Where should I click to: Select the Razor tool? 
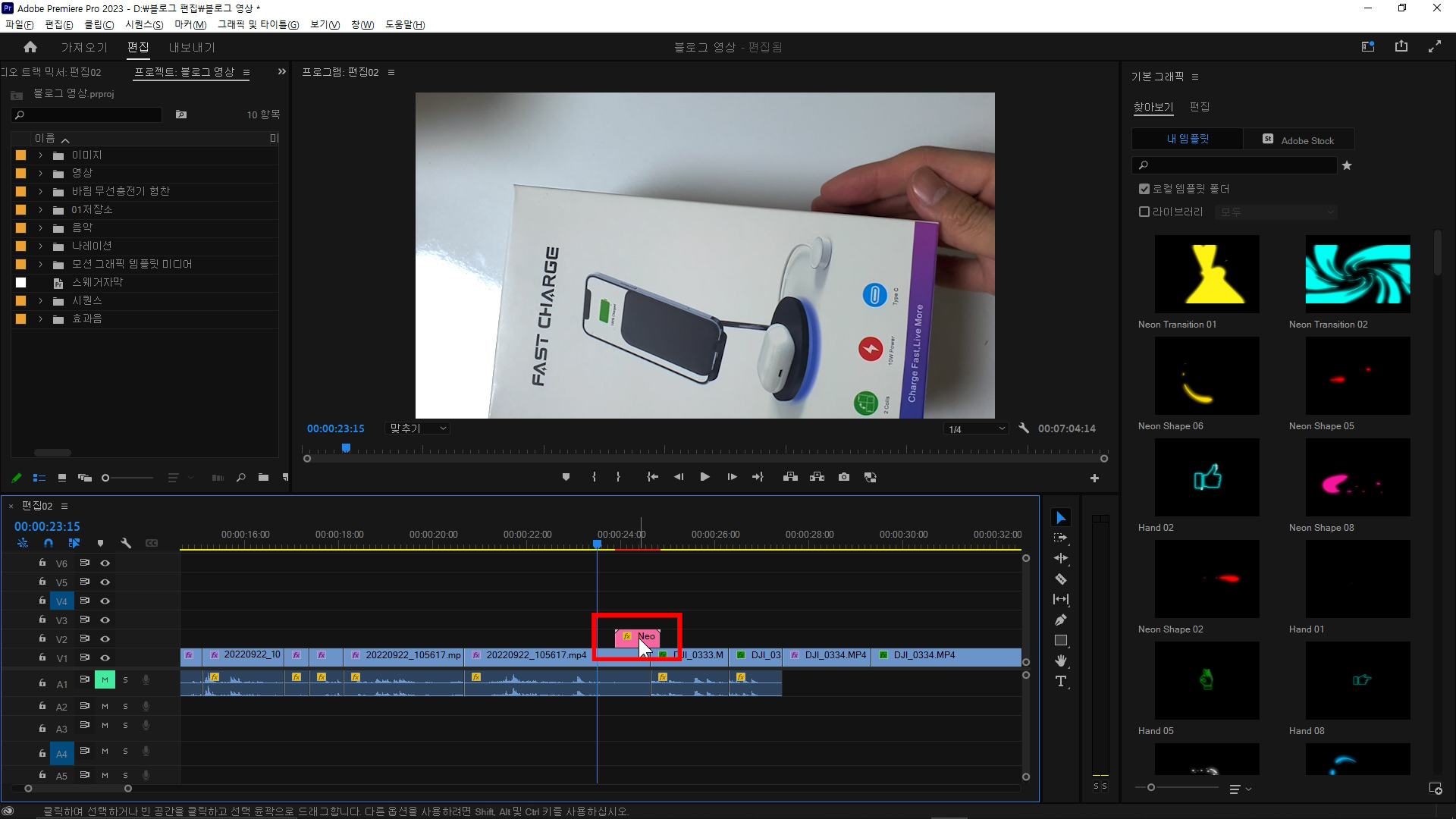click(1061, 579)
